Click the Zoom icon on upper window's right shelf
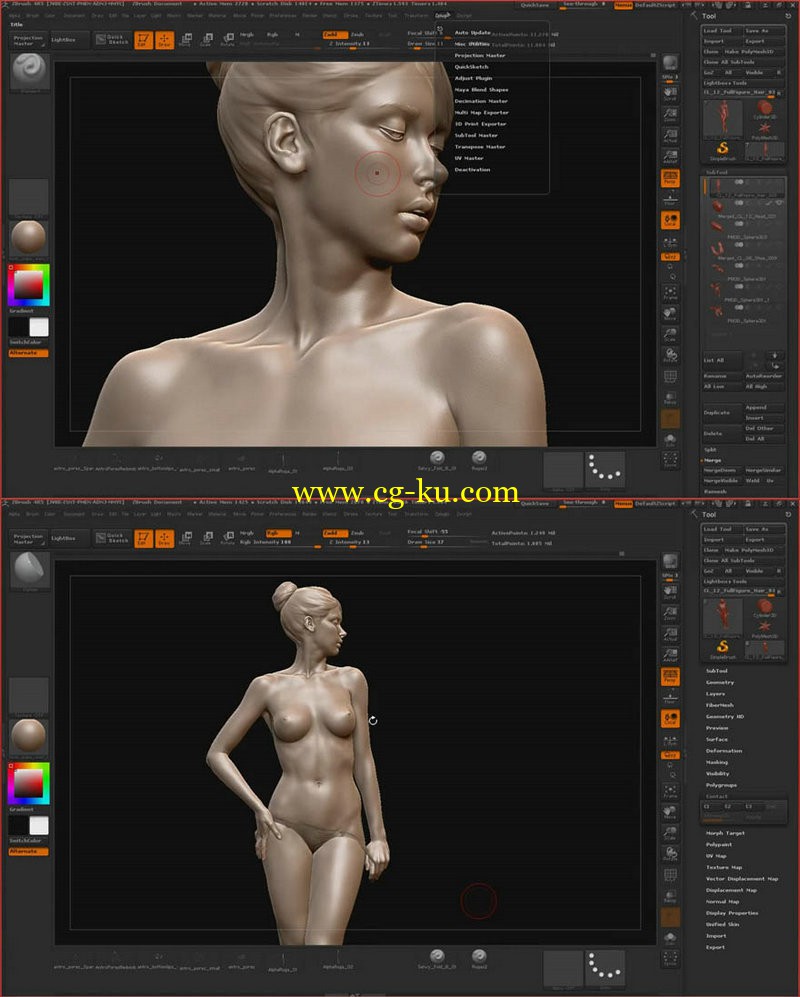The height and width of the screenshot is (997, 800). point(670,114)
